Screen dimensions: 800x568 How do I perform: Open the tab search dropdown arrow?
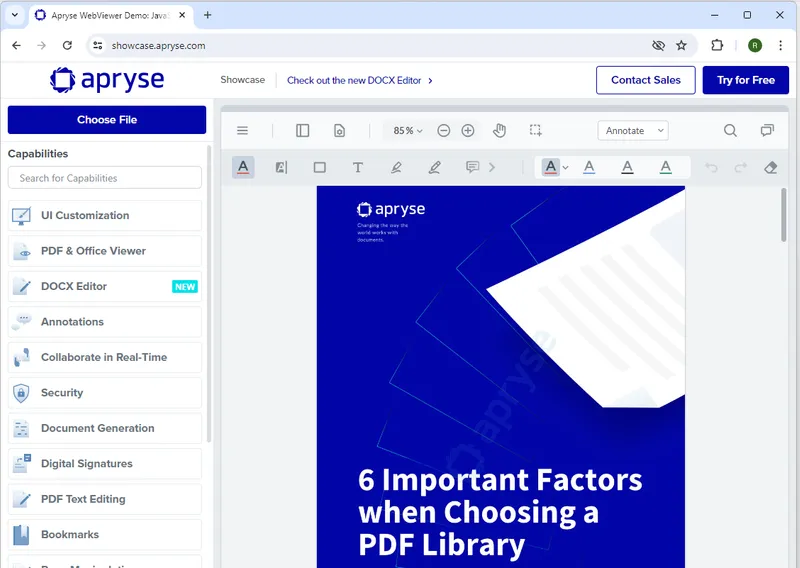15,15
